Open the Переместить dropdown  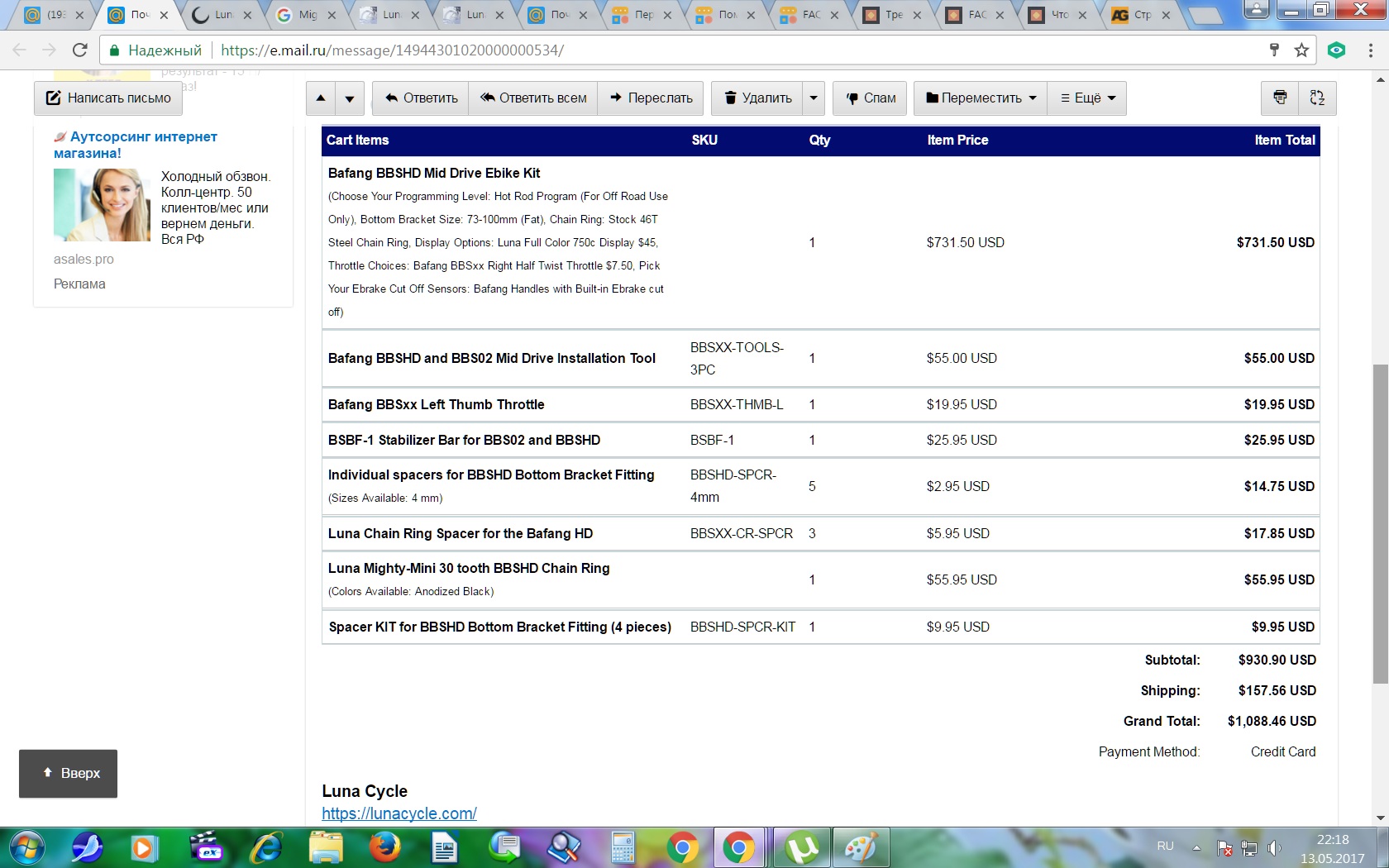(981, 98)
